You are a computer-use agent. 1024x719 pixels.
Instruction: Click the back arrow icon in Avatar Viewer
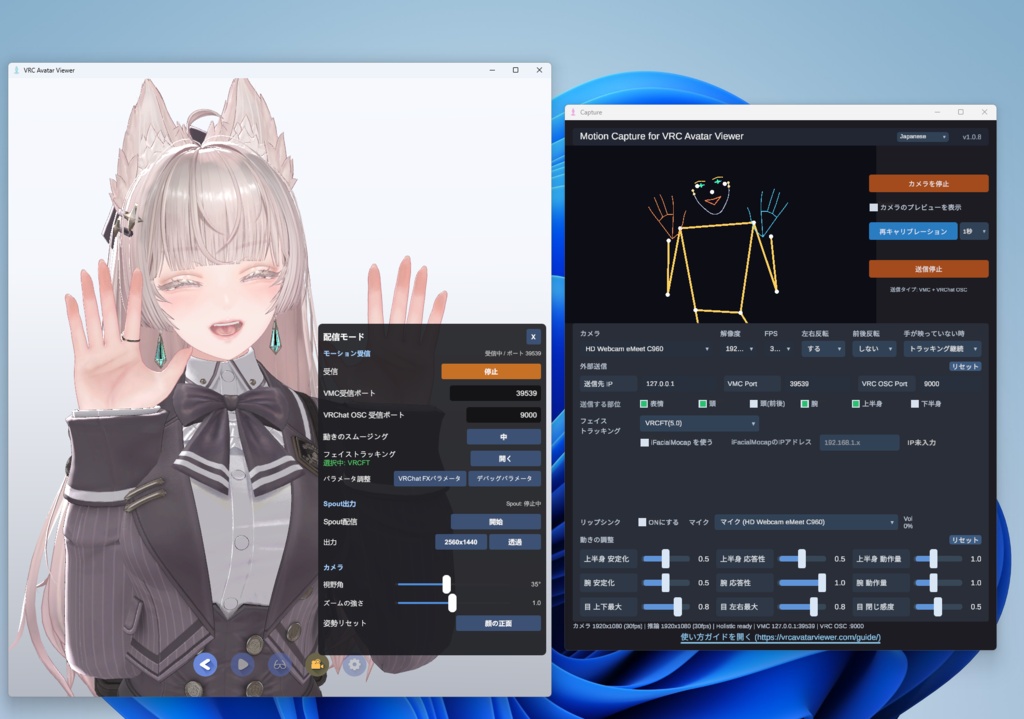205,665
